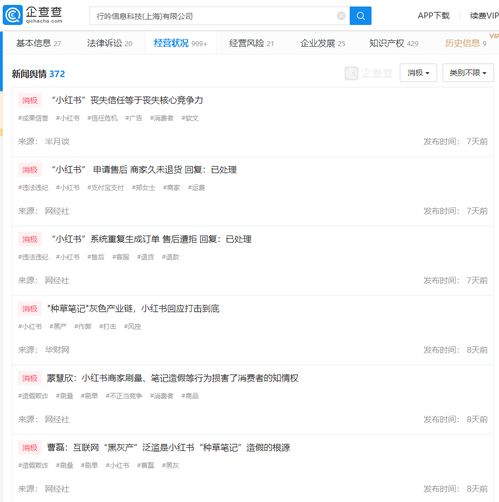The height and width of the screenshot is (502, 499).
Task: Open the 知识产权 tab
Action: pos(393,43)
